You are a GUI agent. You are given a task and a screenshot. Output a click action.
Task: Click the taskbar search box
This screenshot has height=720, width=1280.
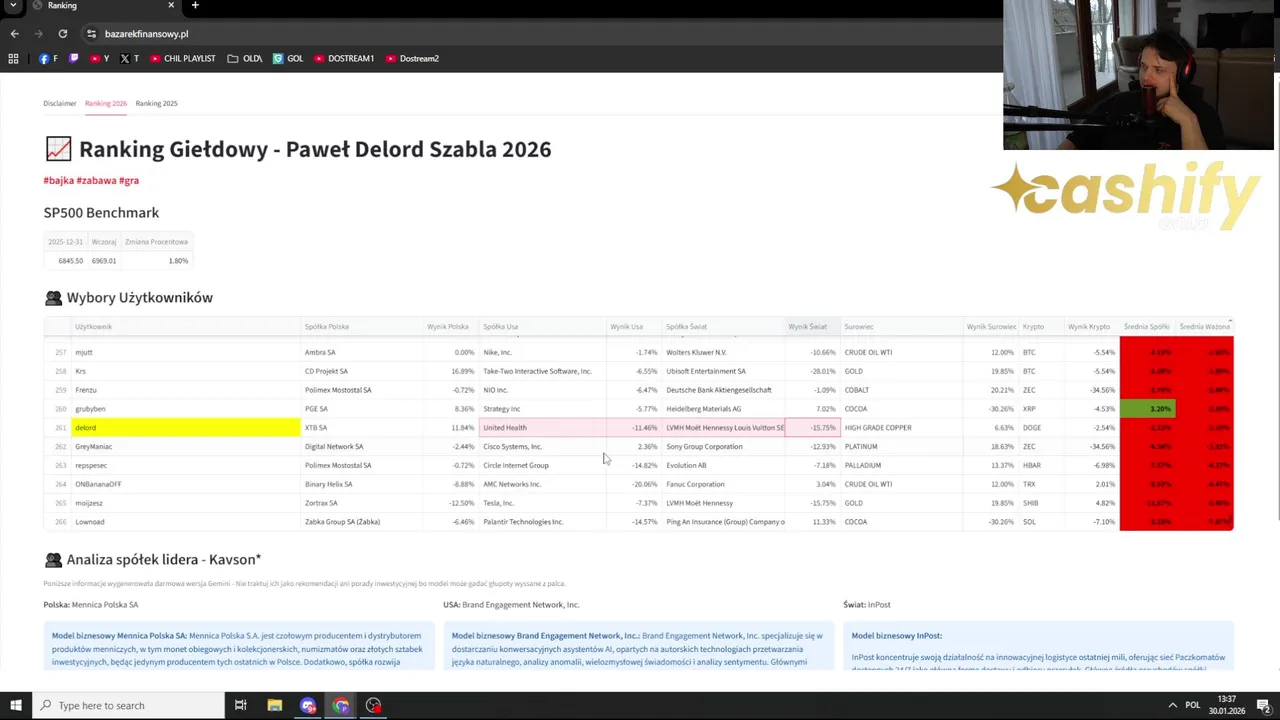(128, 705)
